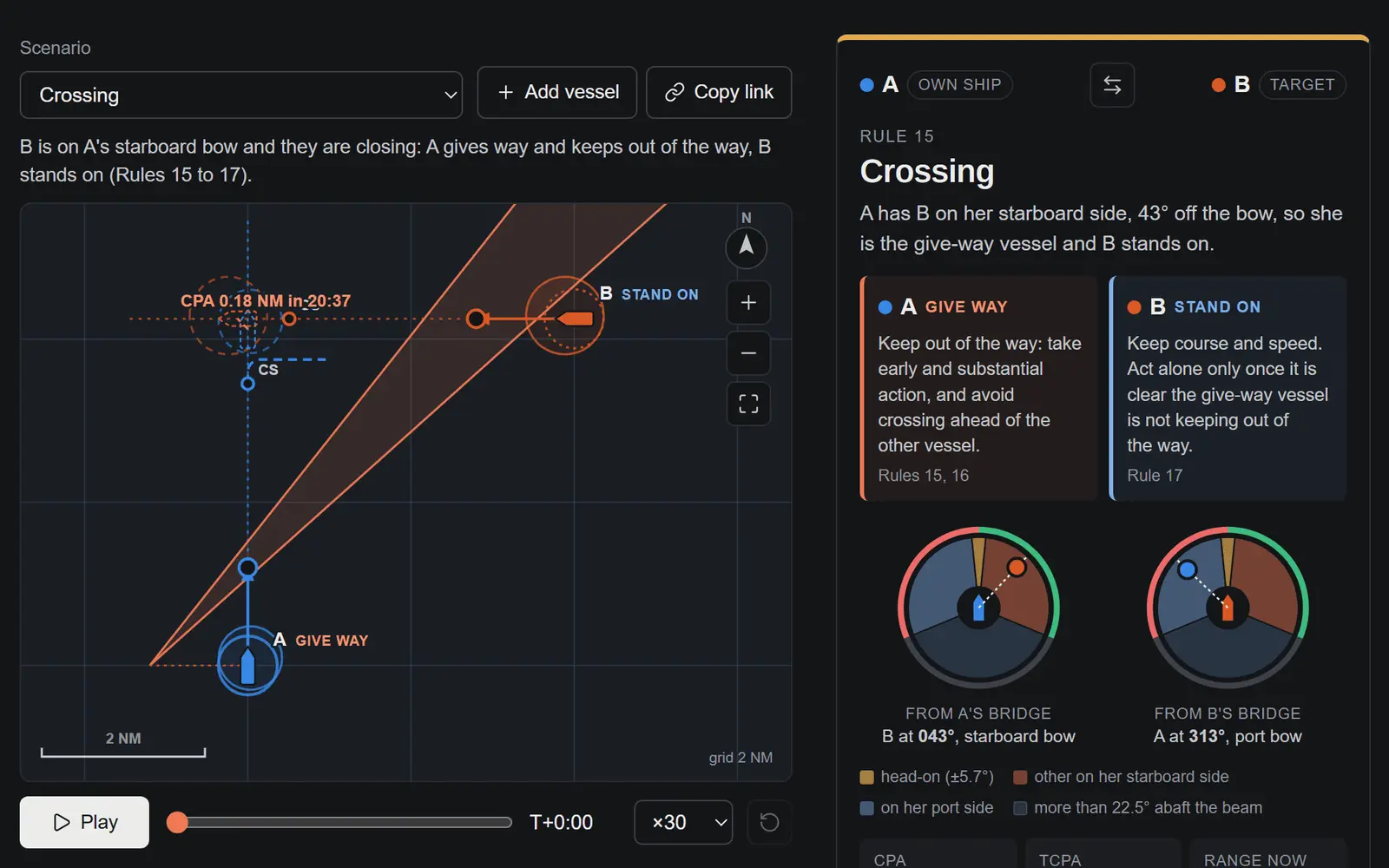
Task: Click 'A at 313°, port bow' text
Action: point(1228,737)
